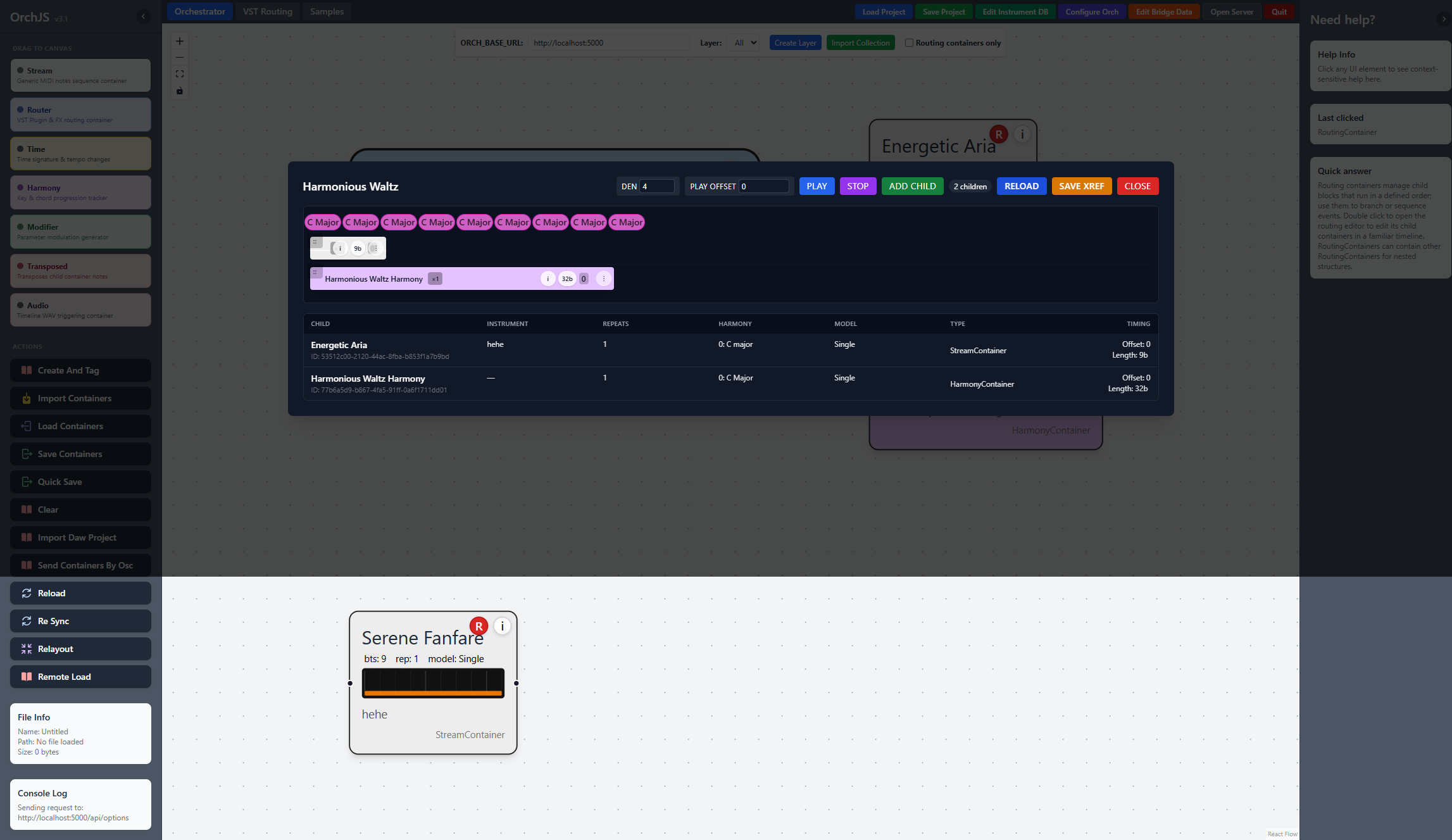Click Send Containers By Osc action
This screenshot has width=1452, height=840.
point(80,565)
